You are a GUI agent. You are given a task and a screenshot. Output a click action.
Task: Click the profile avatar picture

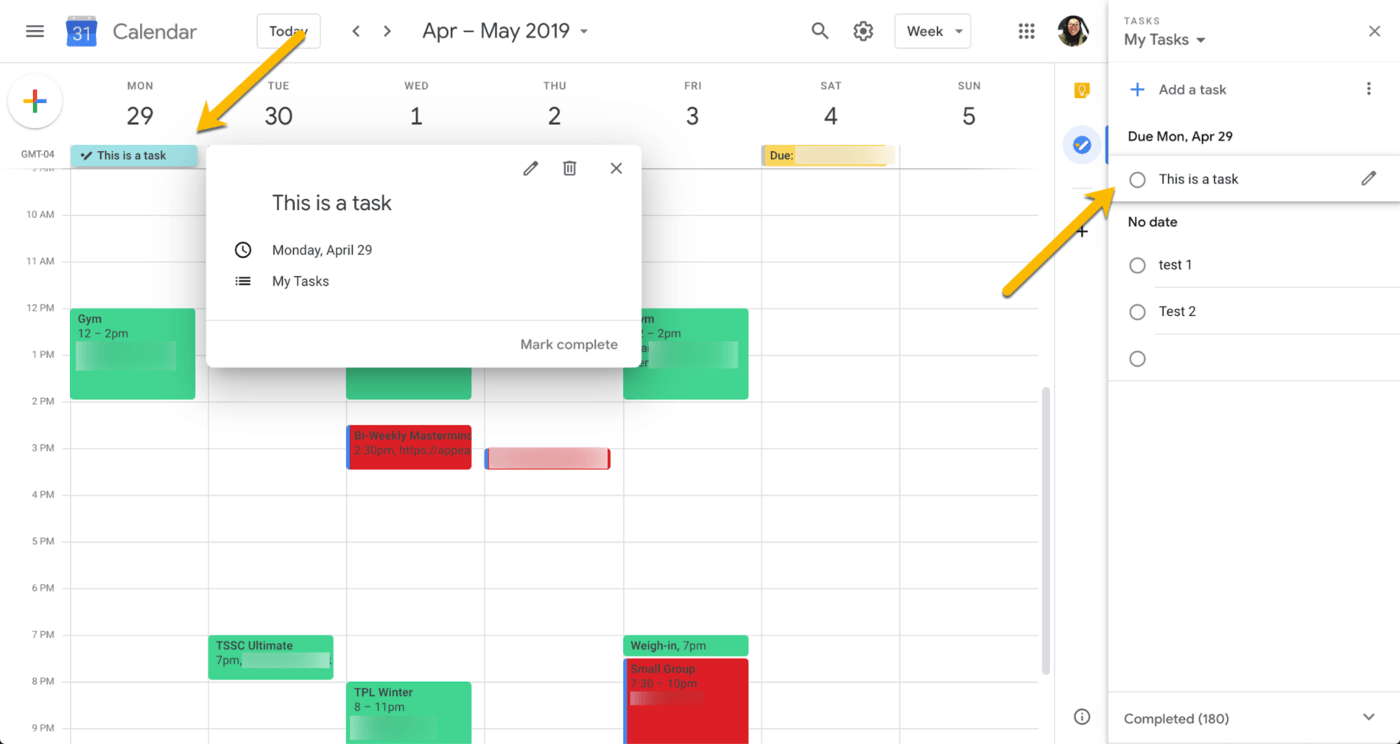pyautogui.click(x=1073, y=31)
